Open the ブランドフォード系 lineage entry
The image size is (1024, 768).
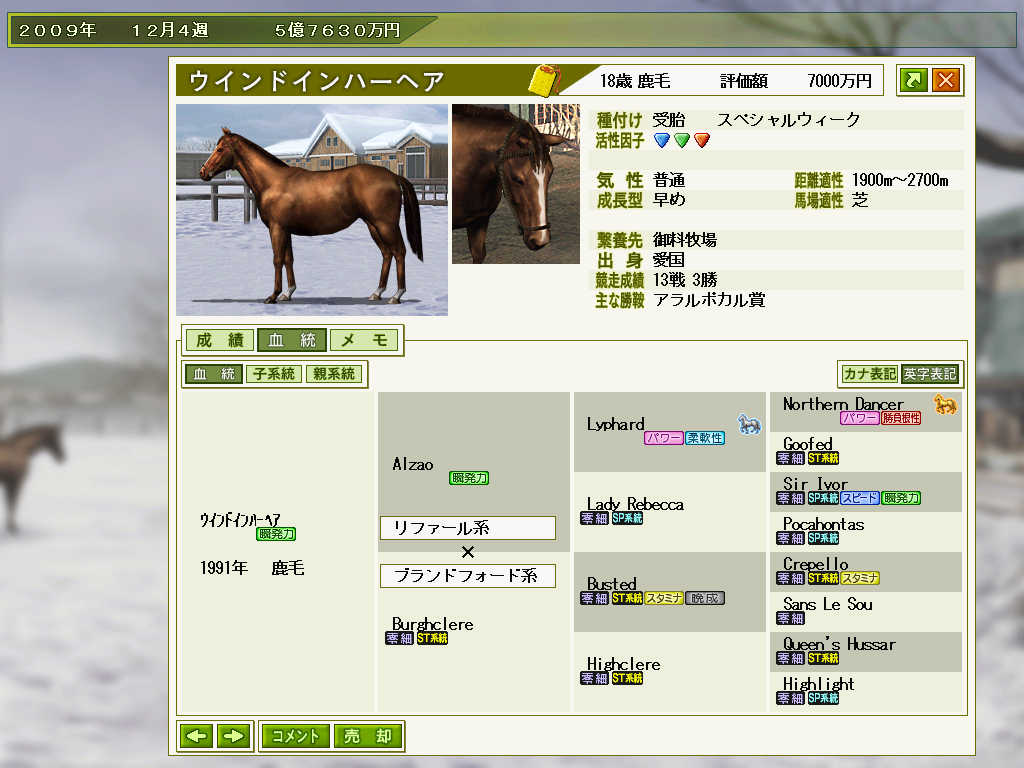click(467, 576)
